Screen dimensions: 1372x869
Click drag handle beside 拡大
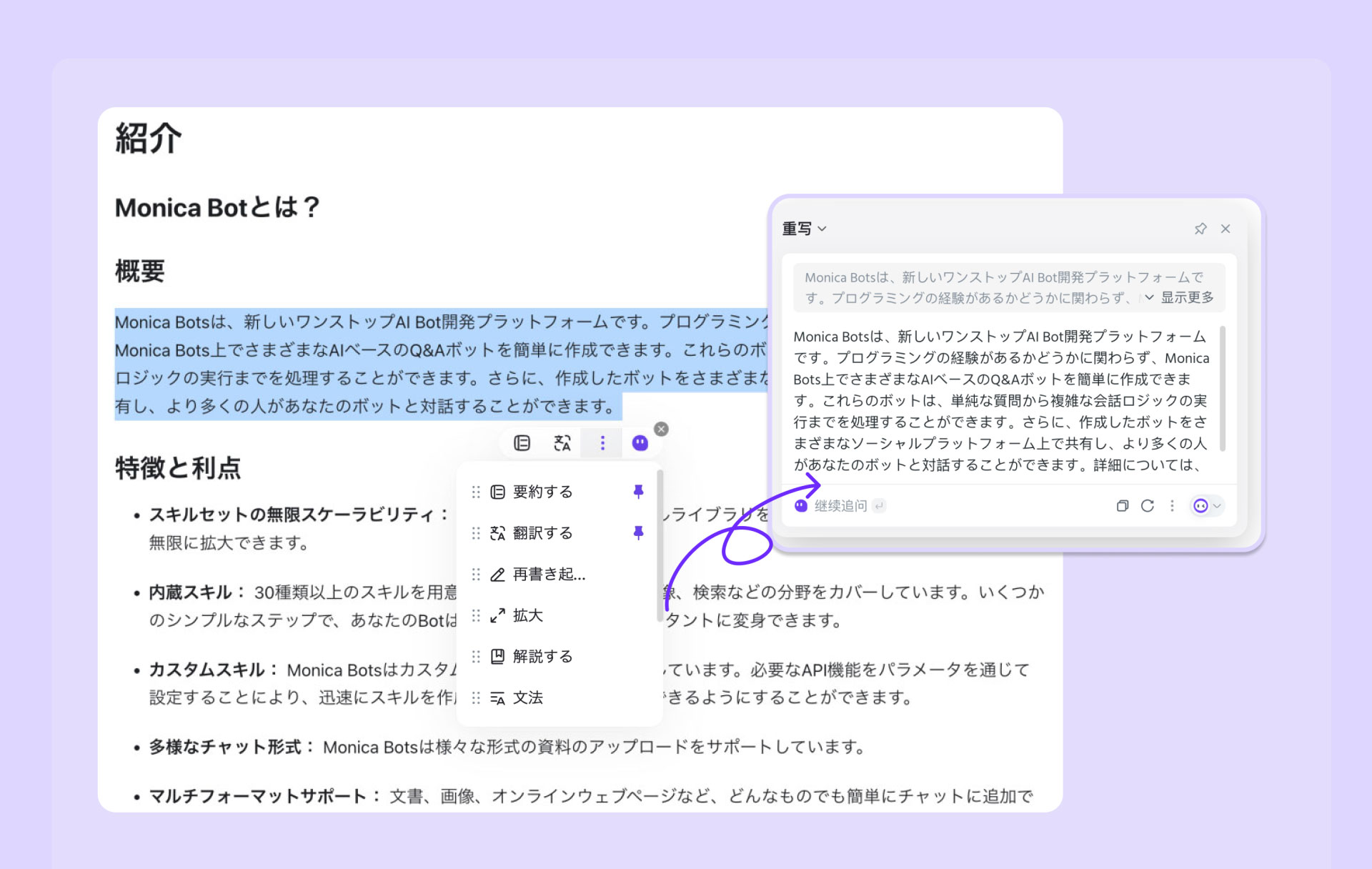(x=476, y=615)
